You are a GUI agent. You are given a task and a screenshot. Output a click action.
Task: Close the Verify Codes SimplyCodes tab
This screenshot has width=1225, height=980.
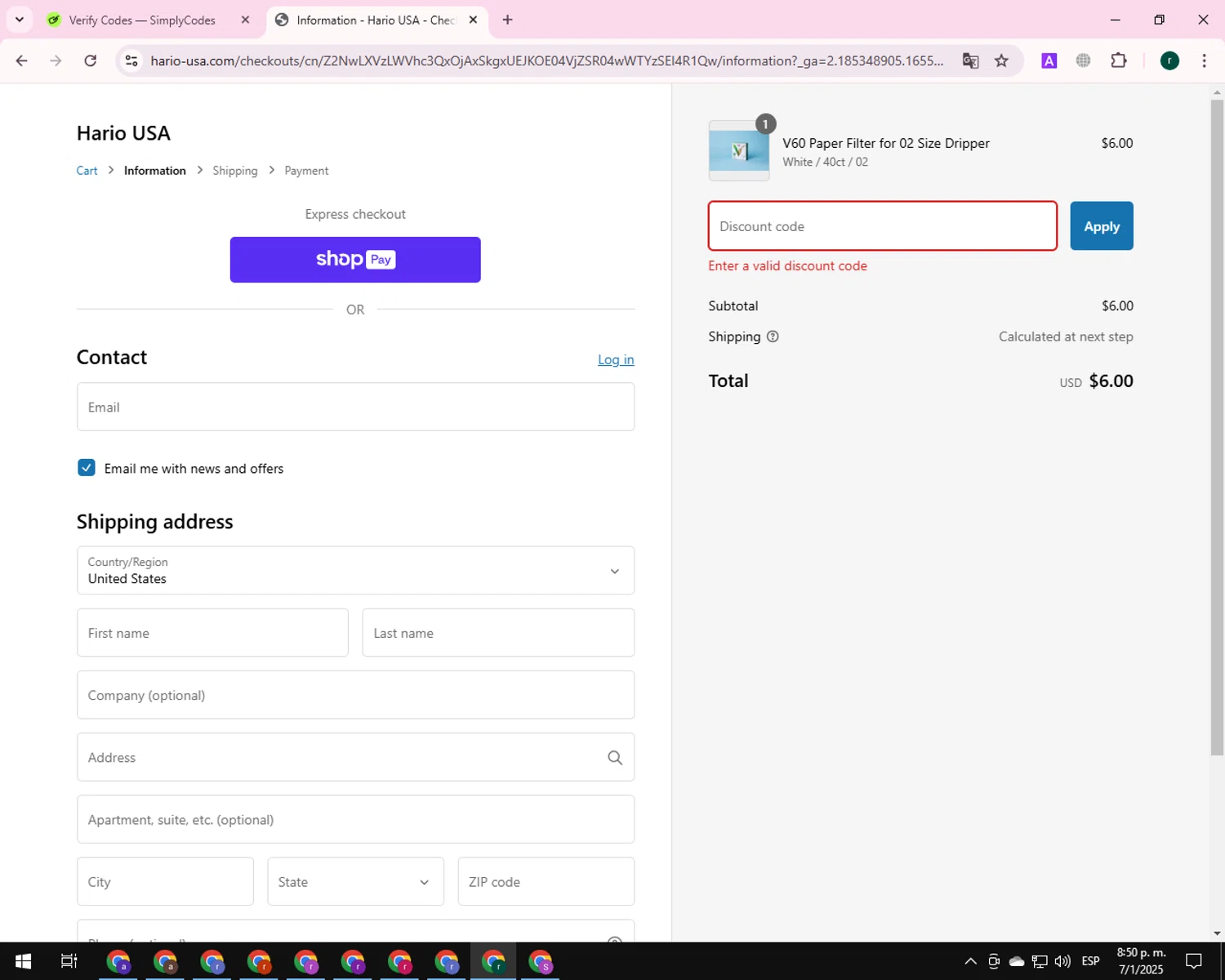pos(245,20)
